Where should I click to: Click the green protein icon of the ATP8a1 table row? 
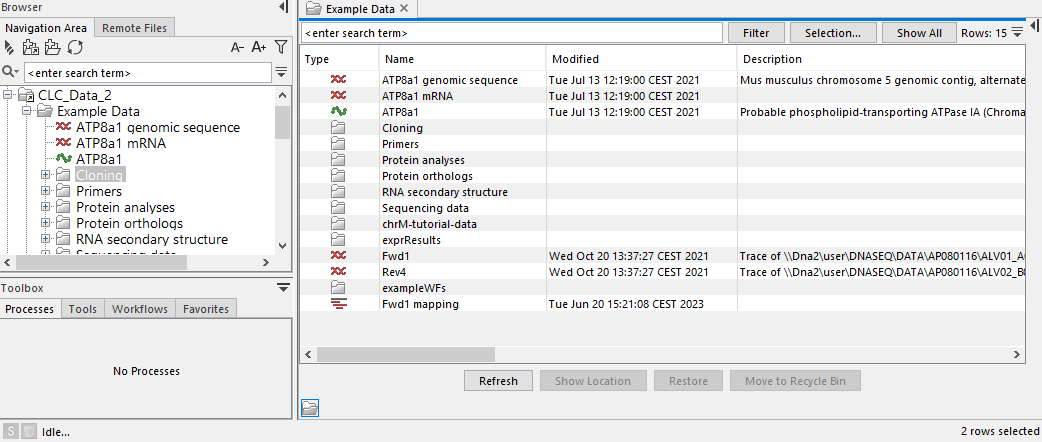click(338, 112)
